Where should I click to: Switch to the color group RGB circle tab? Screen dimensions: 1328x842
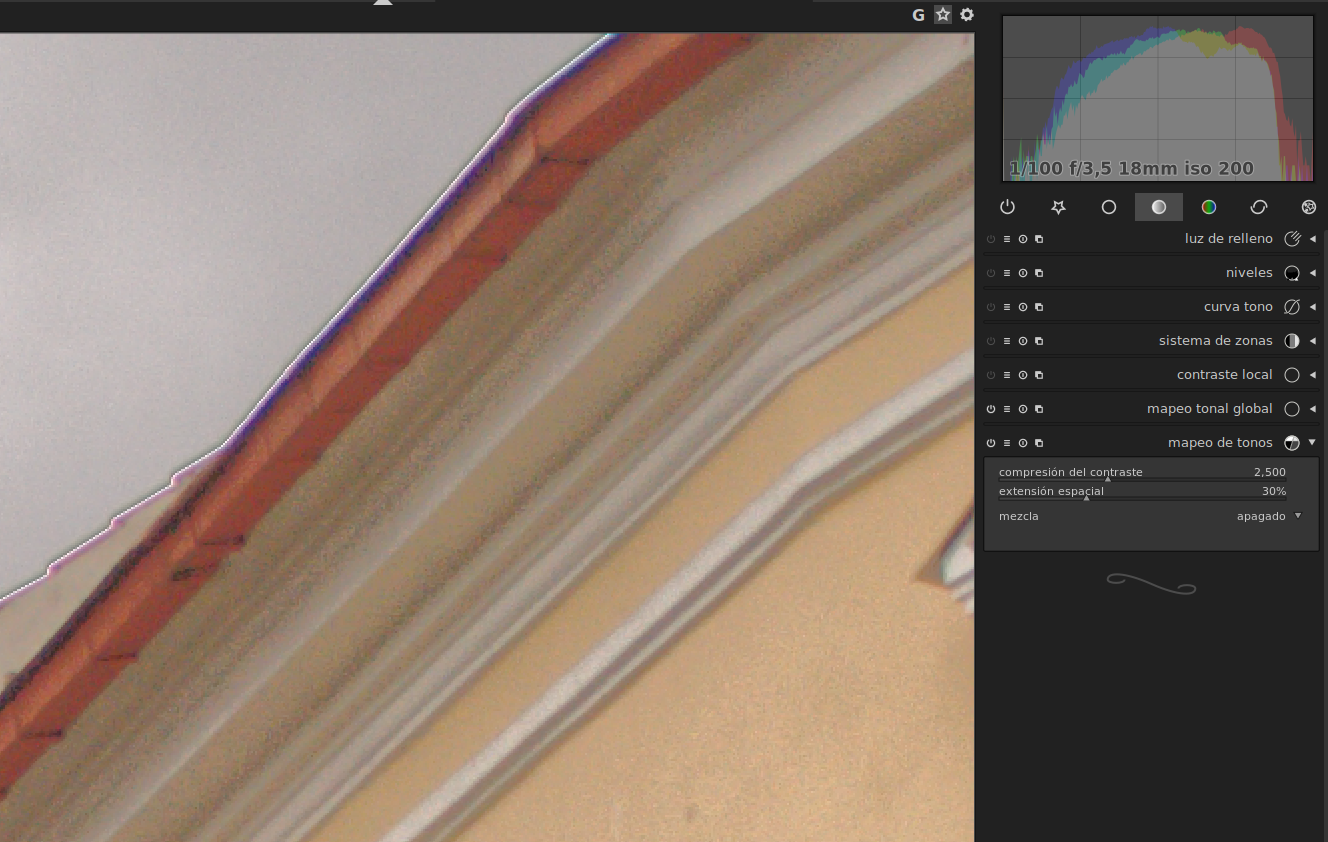(1209, 207)
